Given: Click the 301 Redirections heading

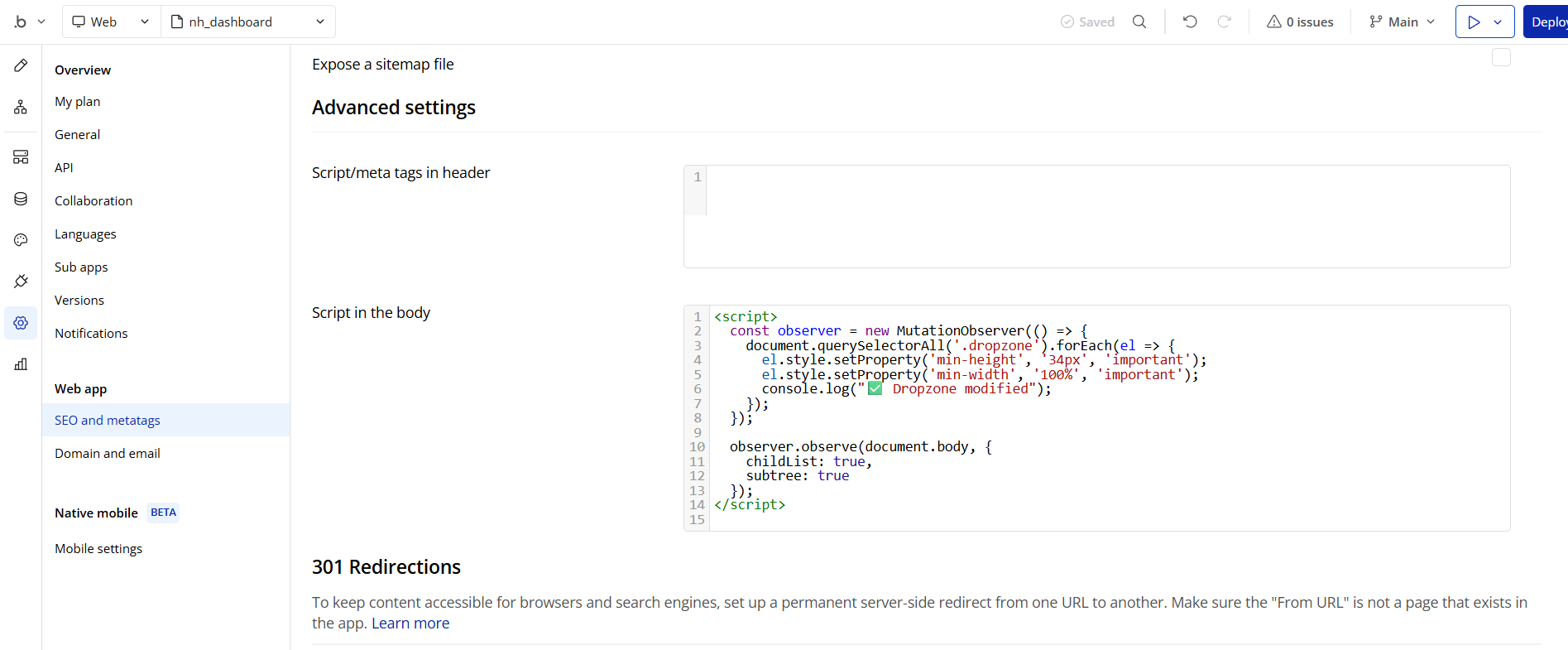Looking at the screenshot, I should tap(386, 567).
